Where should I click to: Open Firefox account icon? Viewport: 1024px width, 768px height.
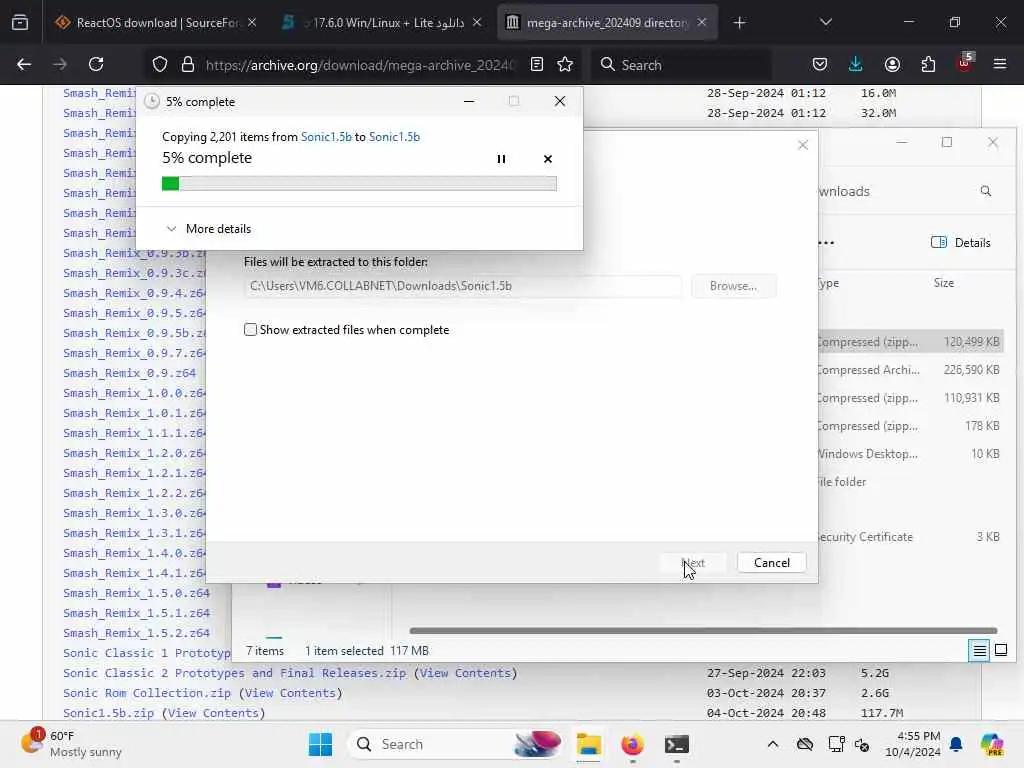(892, 64)
